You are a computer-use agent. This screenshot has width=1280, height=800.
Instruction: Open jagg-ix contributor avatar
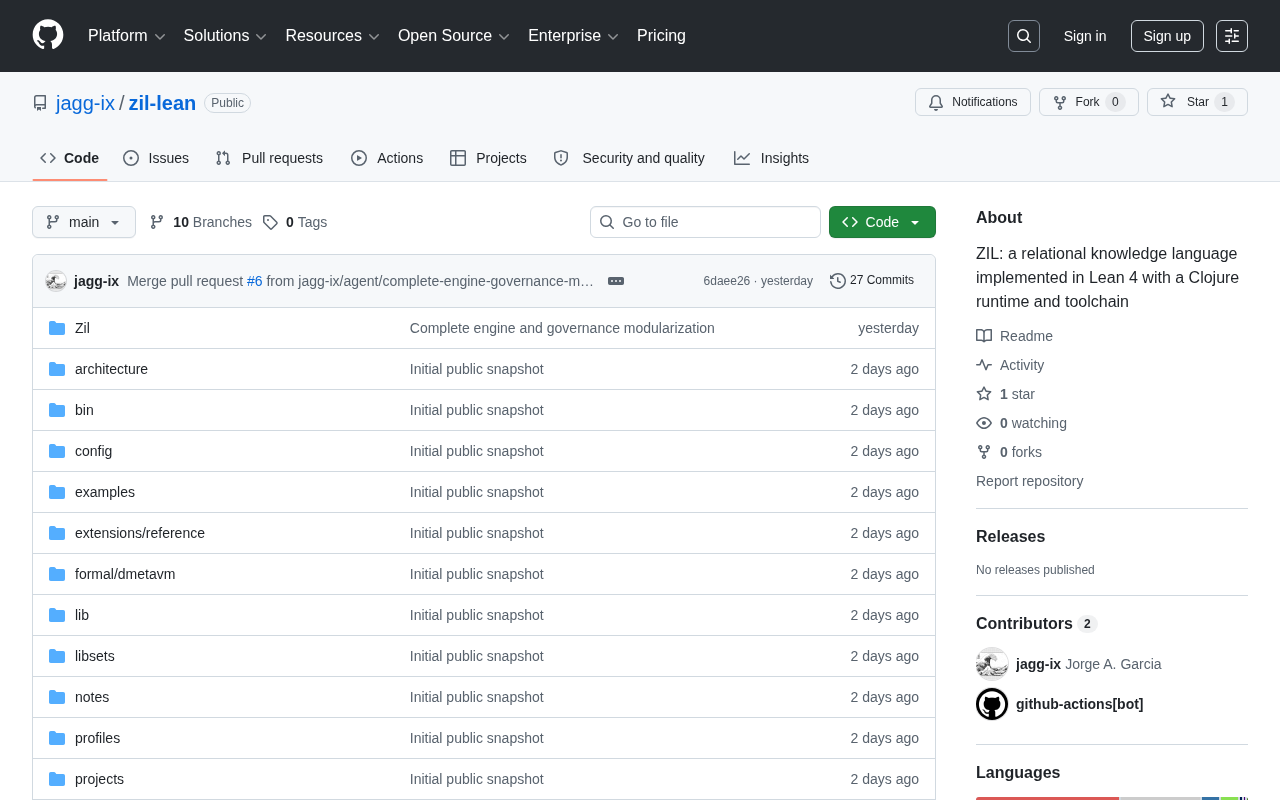pyautogui.click(x=992, y=664)
